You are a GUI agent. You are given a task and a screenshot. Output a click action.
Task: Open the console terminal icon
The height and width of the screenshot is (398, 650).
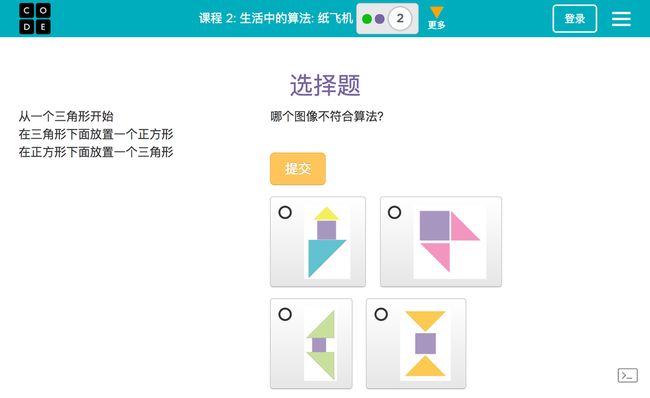pyautogui.click(x=628, y=376)
